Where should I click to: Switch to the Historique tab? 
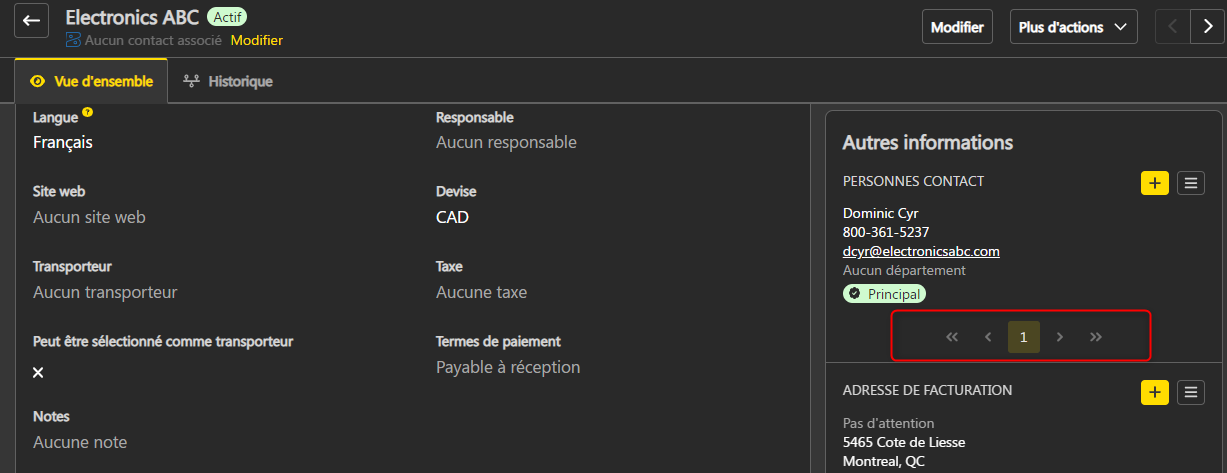[x=227, y=81]
